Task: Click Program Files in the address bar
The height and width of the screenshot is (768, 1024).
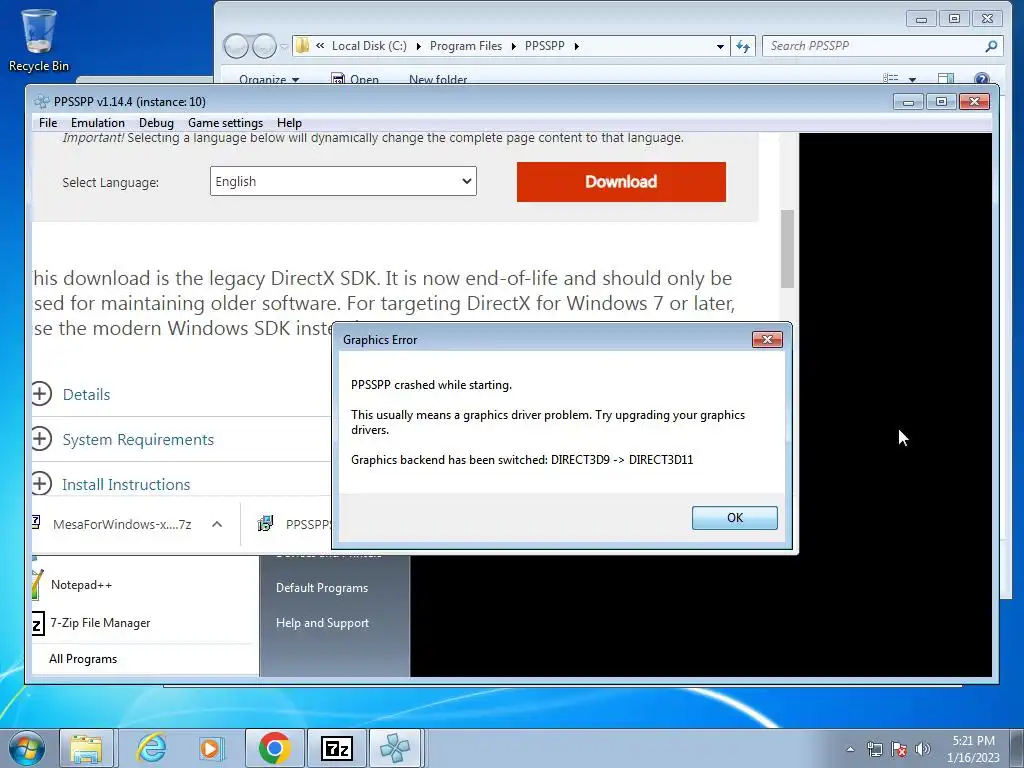Action: click(x=466, y=46)
